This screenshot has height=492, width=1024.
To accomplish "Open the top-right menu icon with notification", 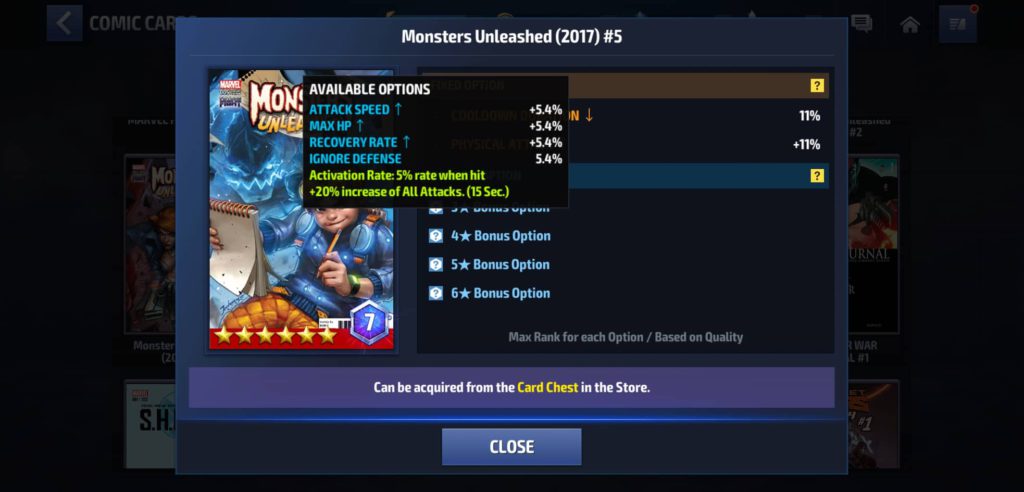I will coord(958,24).
